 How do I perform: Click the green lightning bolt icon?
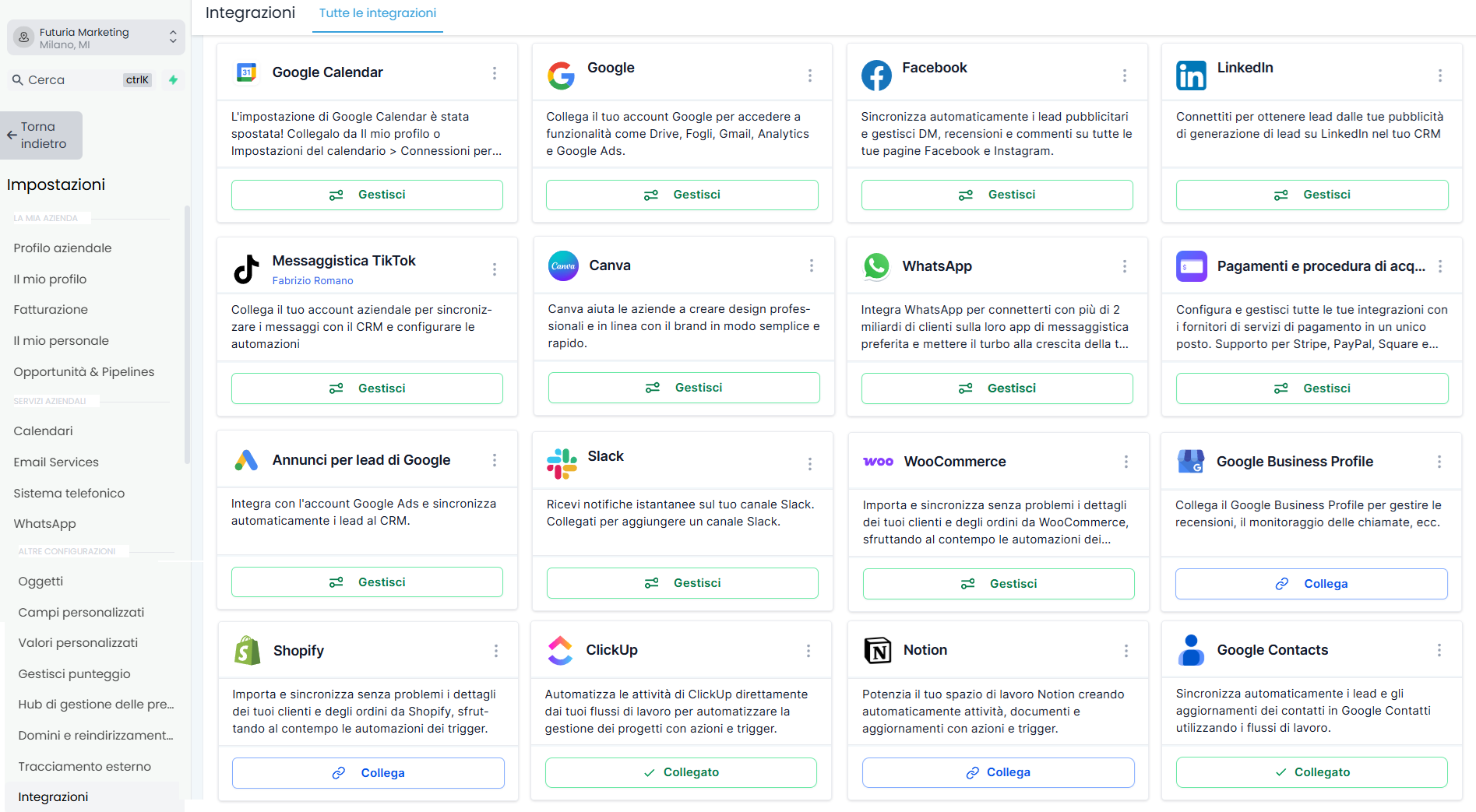click(173, 79)
